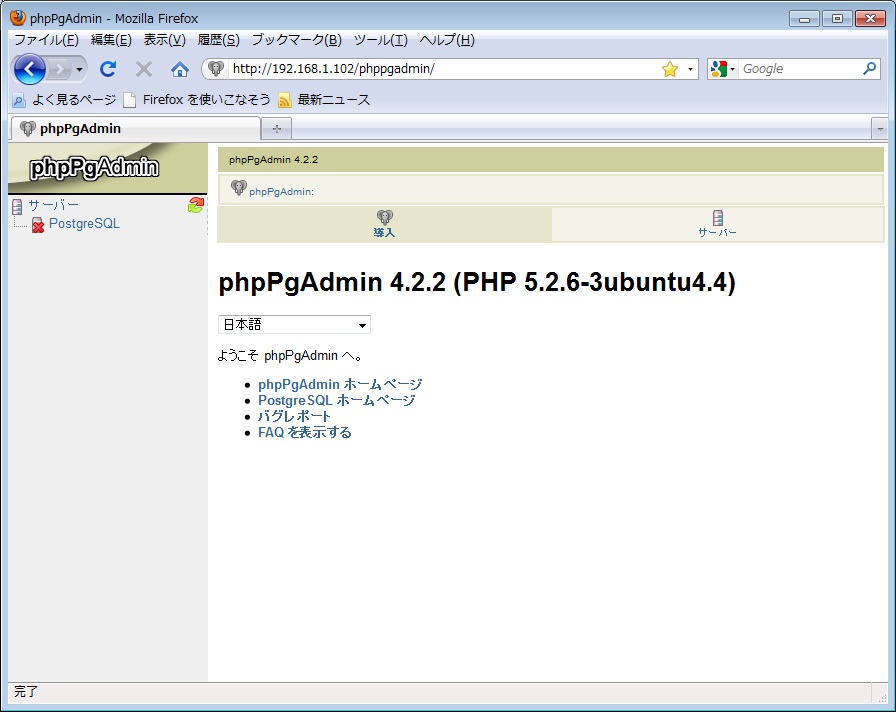Click the server icon beside サーバー in tree
The width and height of the screenshot is (896, 712).
(17, 206)
